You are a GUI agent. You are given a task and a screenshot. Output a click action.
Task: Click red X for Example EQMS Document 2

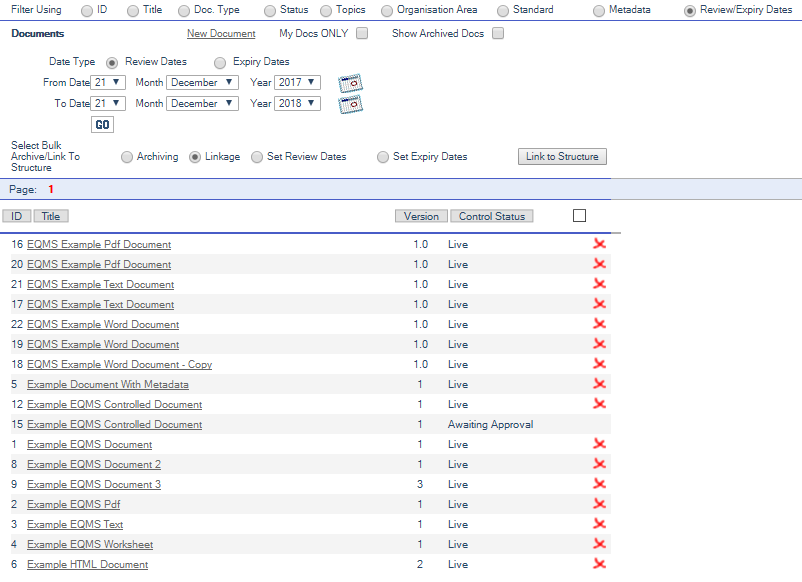point(599,463)
